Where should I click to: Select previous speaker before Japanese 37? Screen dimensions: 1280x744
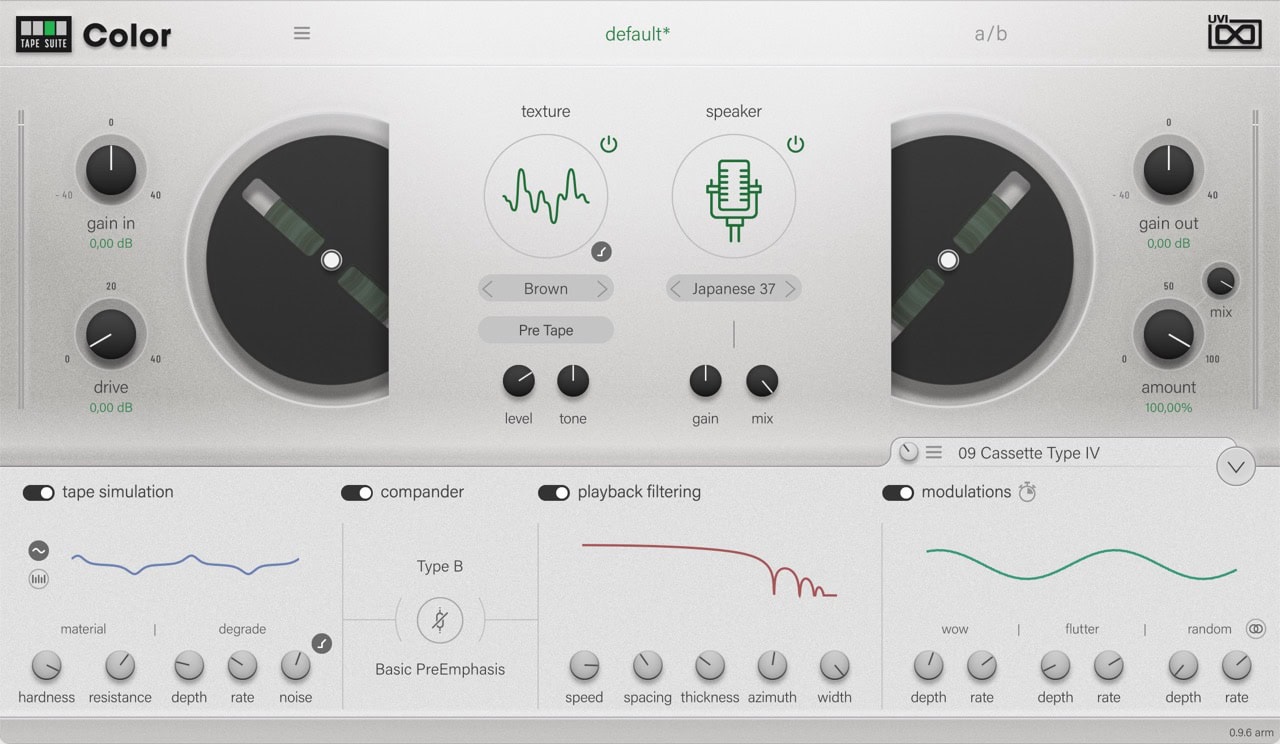(x=676, y=289)
